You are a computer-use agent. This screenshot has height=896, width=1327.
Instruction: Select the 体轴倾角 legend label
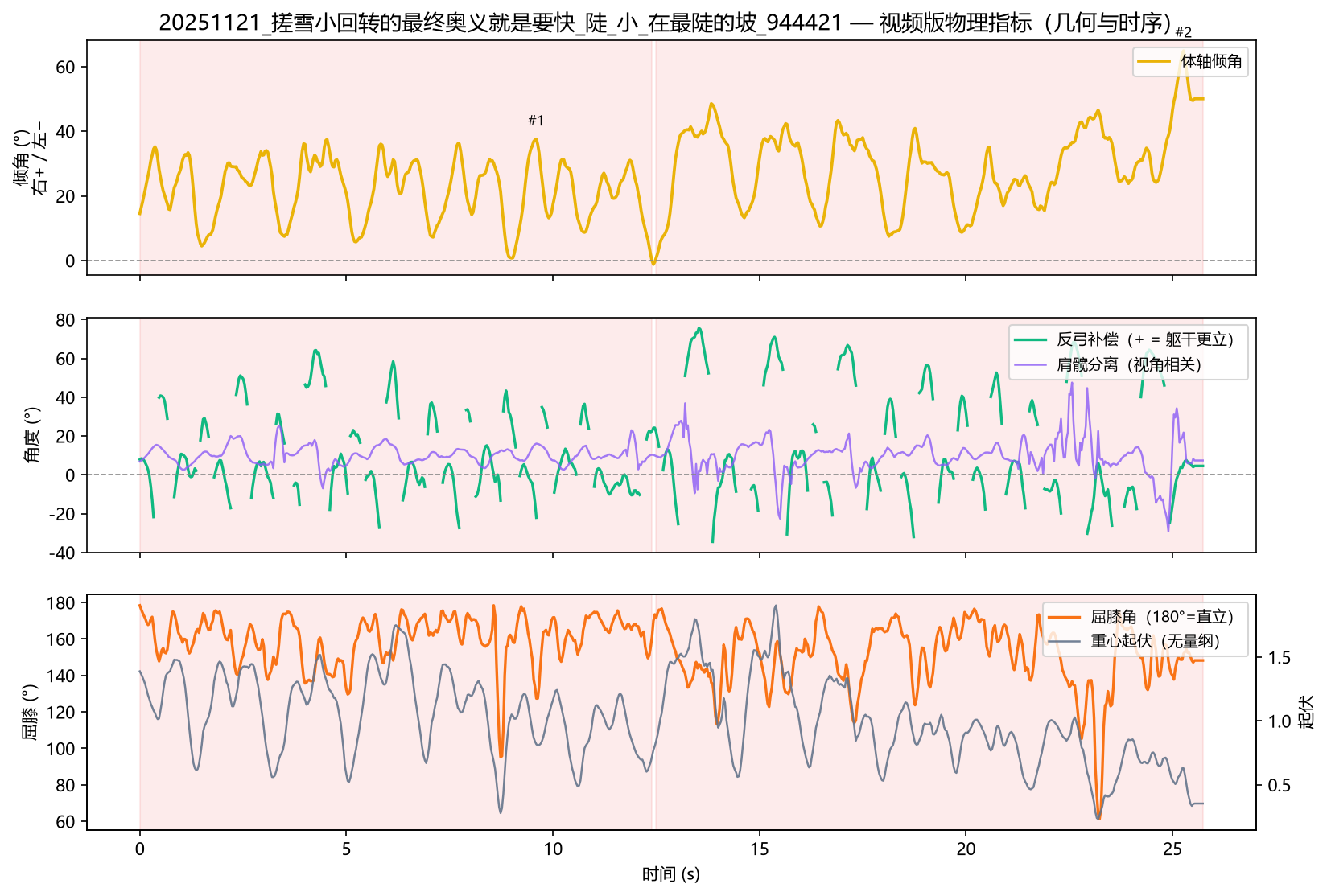[1211, 62]
